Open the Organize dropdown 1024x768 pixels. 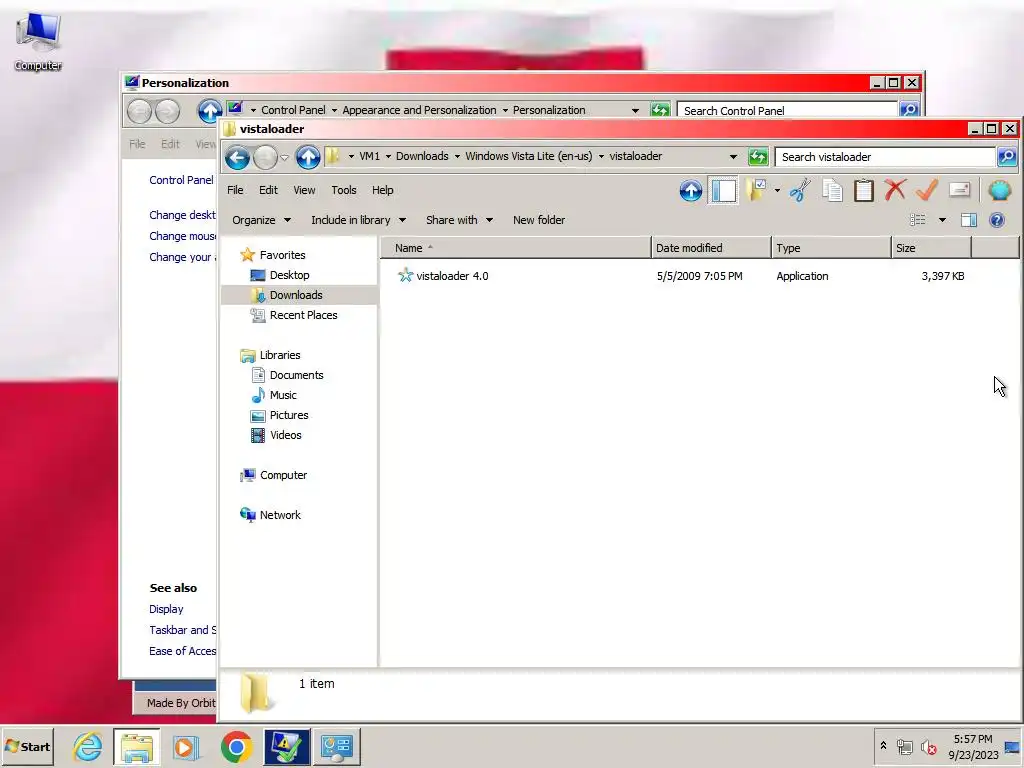coord(261,220)
